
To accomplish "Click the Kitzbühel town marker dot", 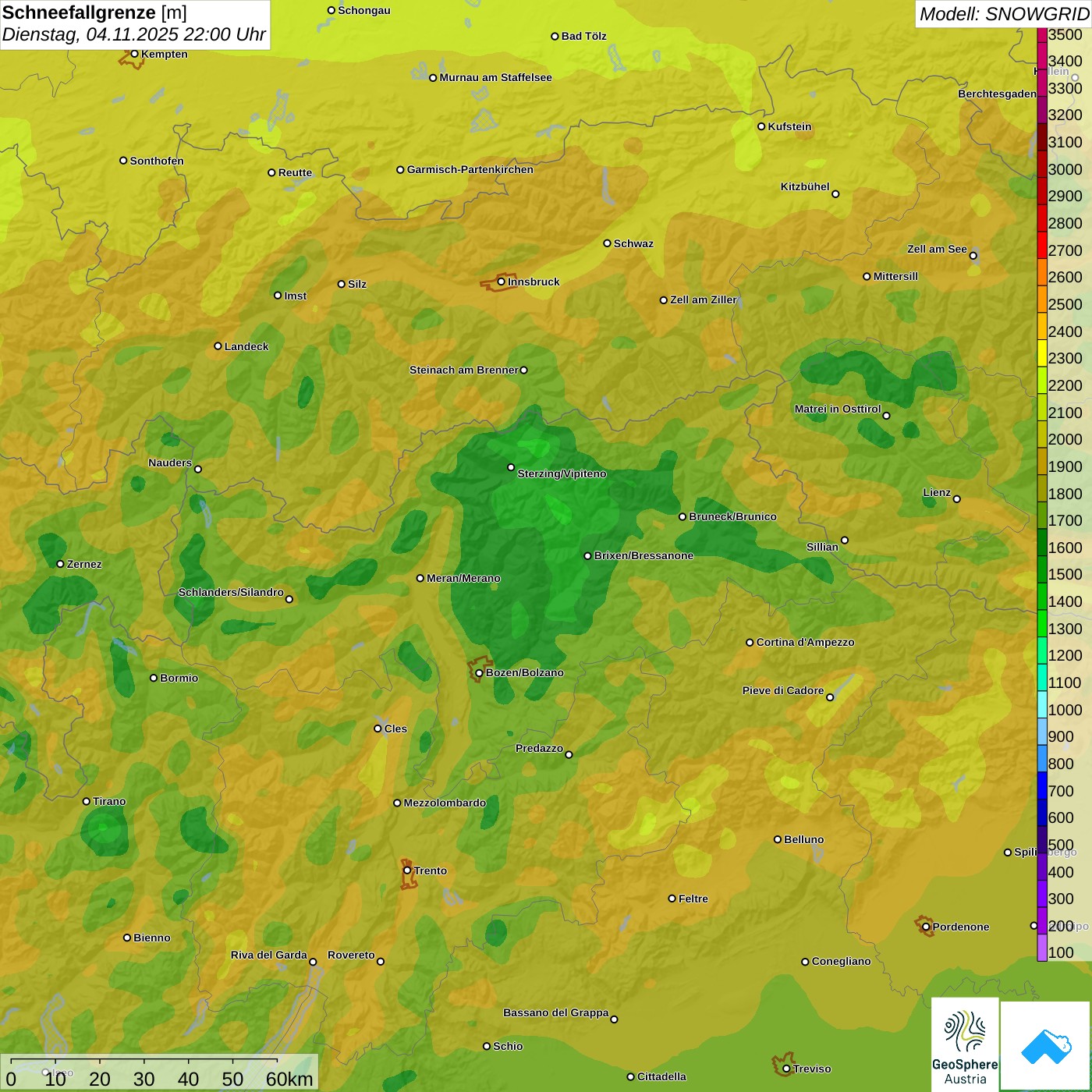I will (835, 193).
